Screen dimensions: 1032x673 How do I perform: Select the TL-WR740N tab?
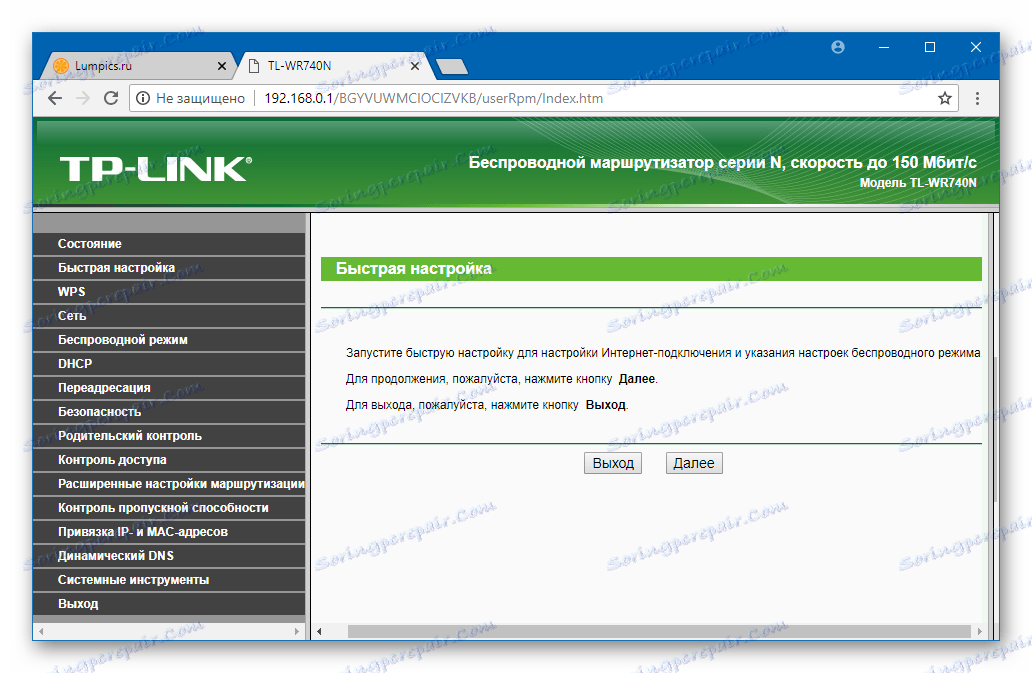(x=332, y=66)
